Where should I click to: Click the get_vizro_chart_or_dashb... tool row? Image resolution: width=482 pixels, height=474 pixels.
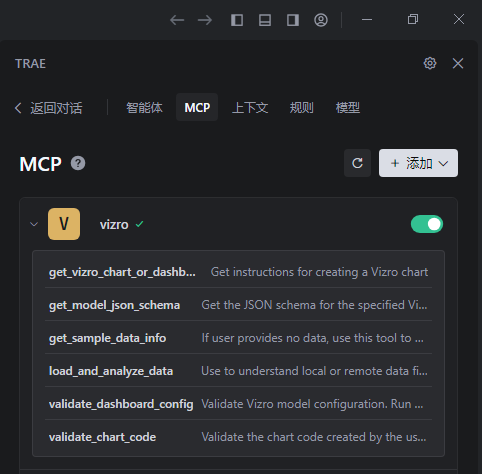point(238,272)
